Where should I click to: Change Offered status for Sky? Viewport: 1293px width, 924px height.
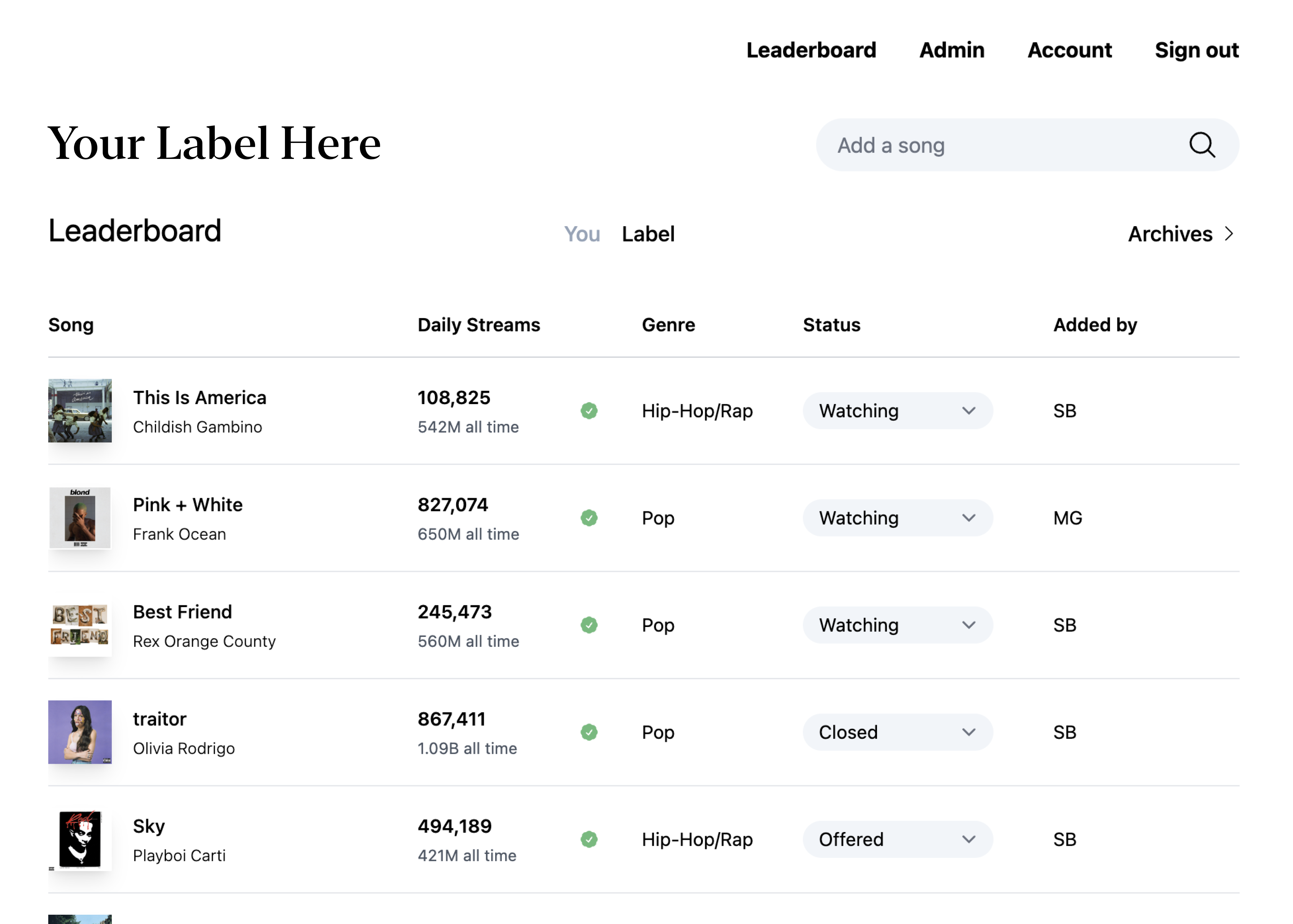coord(897,839)
